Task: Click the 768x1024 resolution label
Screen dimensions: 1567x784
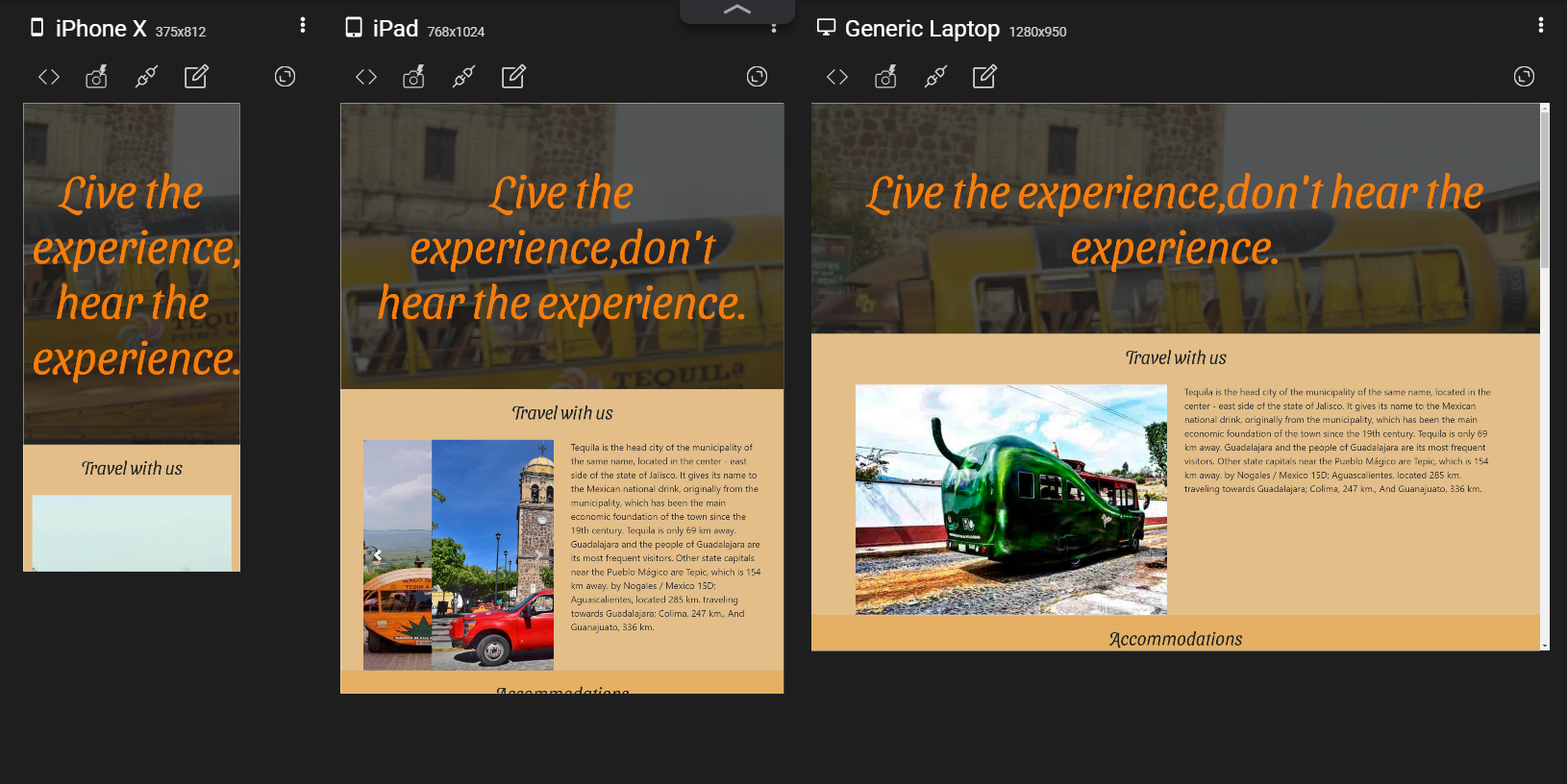Action: coord(456,32)
